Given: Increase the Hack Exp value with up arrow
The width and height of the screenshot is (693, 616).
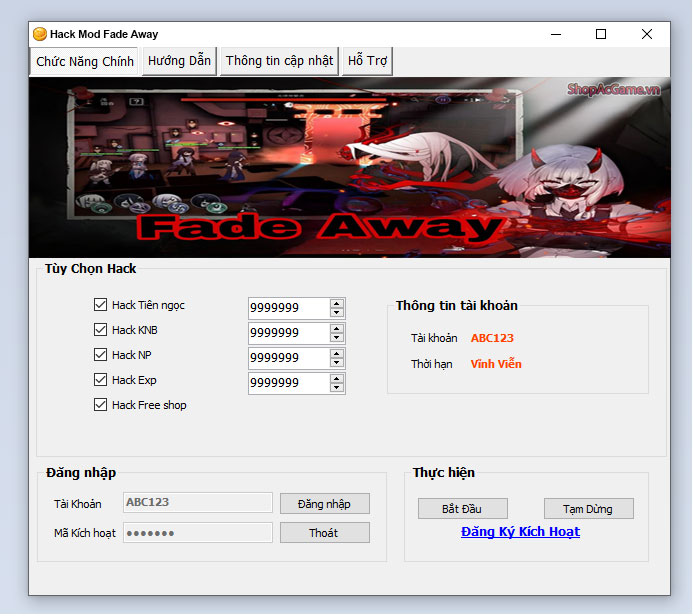Looking at the screenshot, I should pos(337,379).
